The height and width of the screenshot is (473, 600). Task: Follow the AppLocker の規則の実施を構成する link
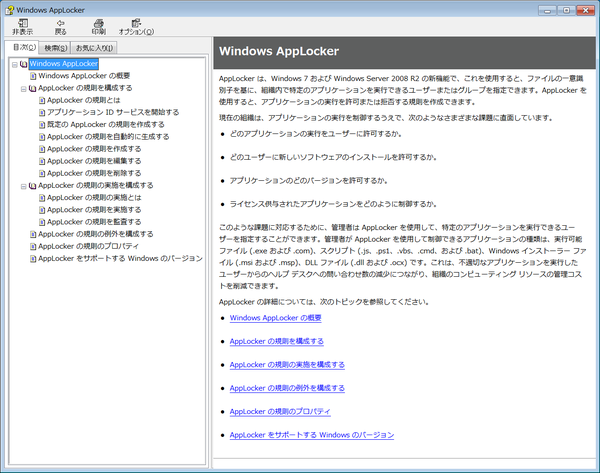(x=287, y=365)
